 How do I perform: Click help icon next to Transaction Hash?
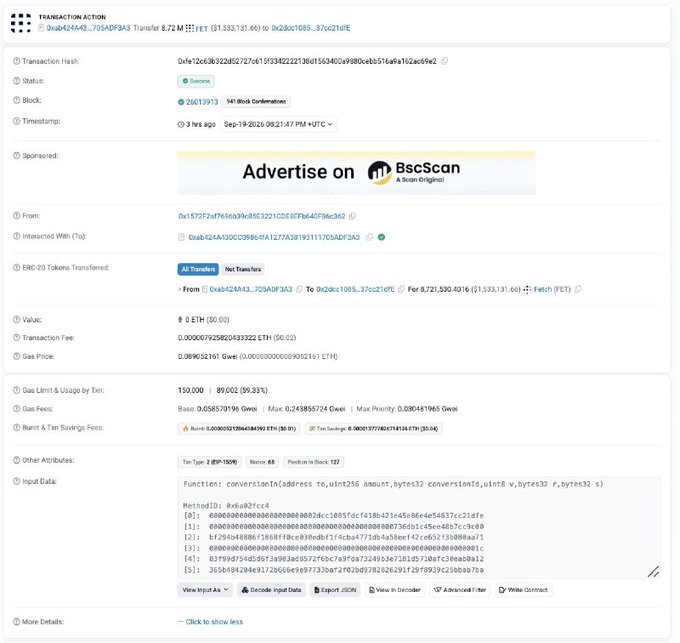pyautogui.click(x=16, y=61)
